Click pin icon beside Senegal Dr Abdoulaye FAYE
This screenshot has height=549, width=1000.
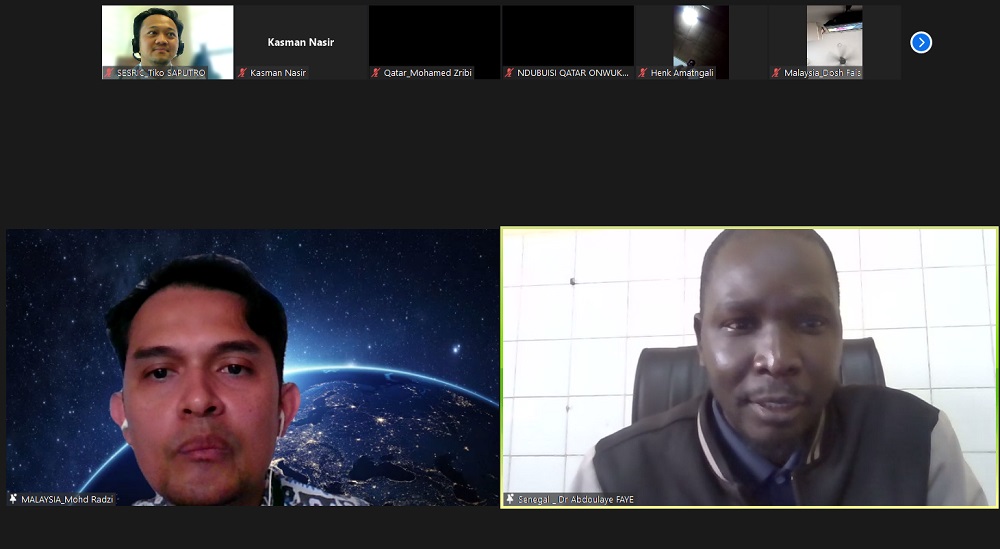click(x=510, y=498)
